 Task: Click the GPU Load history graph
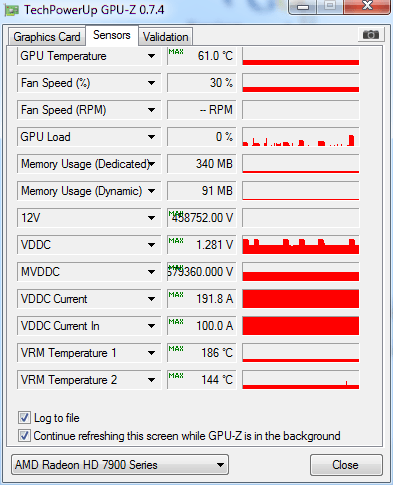pos(301,137)
